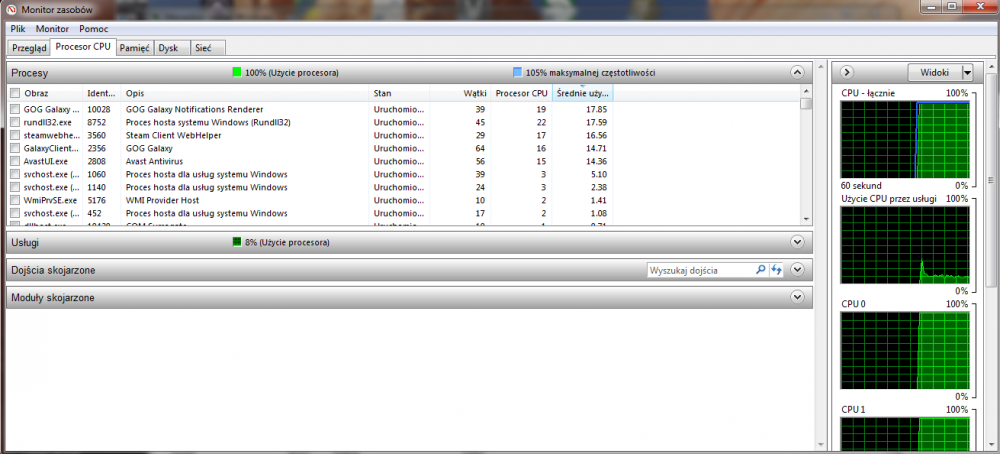This screenshot has width=1000, height=454.
Task: Expand the Usługi section
Action: pyautogui.click(x=797, y=242)
